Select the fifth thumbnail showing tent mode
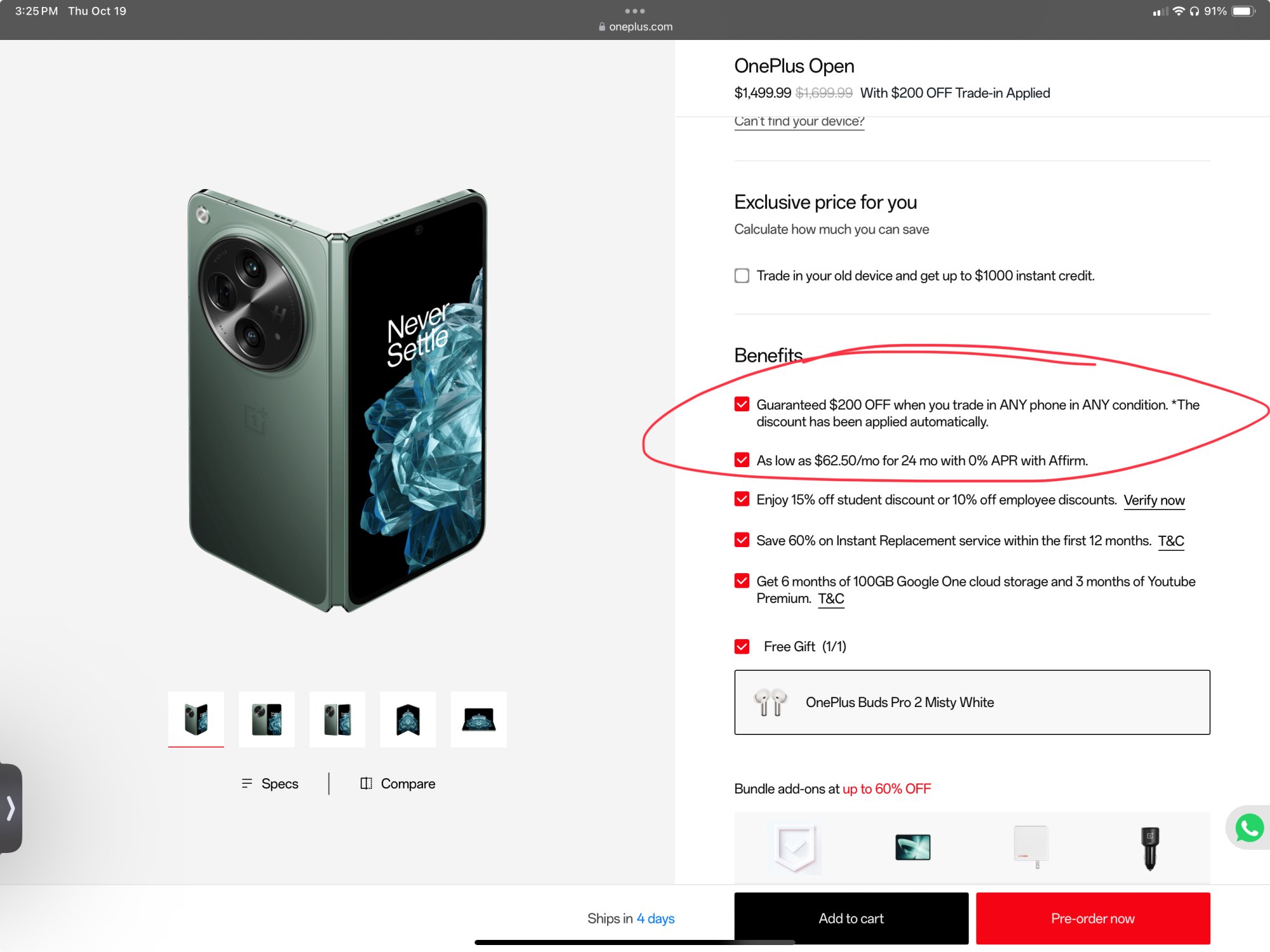Image resolution: width=1270 pixels, height=952 pixels. click(x=478, y=719)
